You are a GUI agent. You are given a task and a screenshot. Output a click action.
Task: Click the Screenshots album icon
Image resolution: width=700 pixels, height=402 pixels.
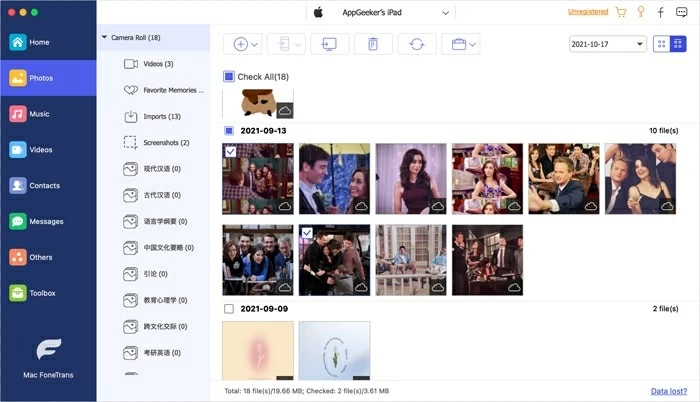tap(130, 143)
